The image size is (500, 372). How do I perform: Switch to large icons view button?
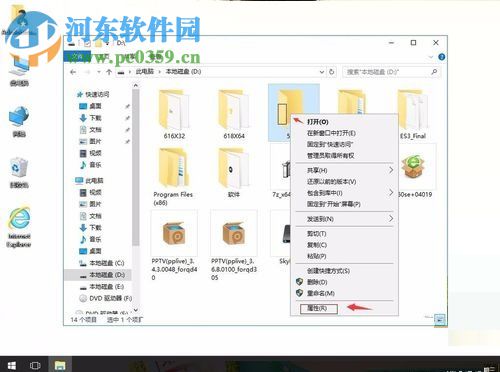click(x=440, y=319)
